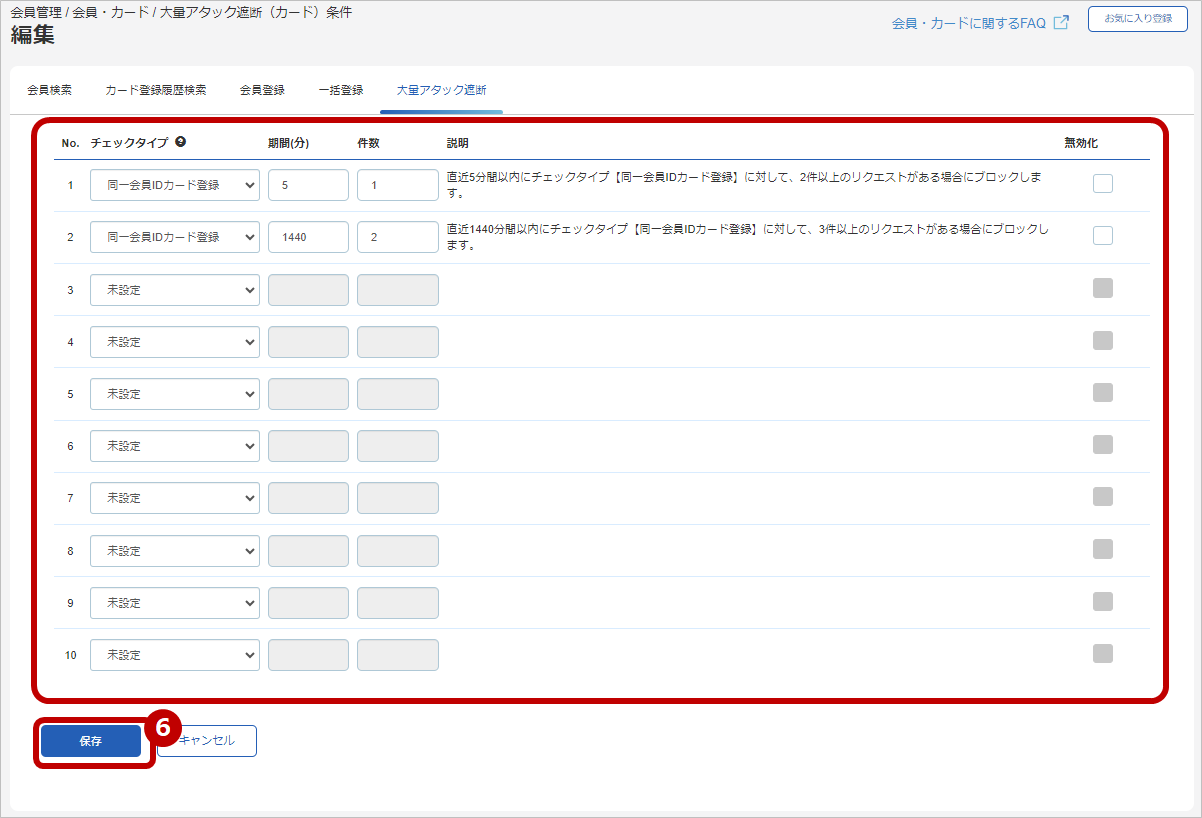Switch to カード登録履歴検索 tab
This screenshot has height=818, width=1202.
pyautogui.click(x=156, y=90)
